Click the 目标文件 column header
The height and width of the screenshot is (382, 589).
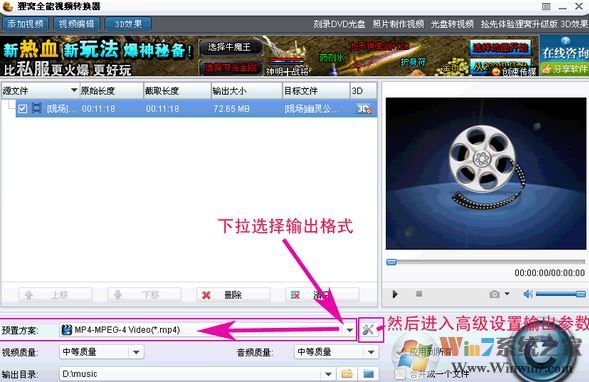[316, 91]
